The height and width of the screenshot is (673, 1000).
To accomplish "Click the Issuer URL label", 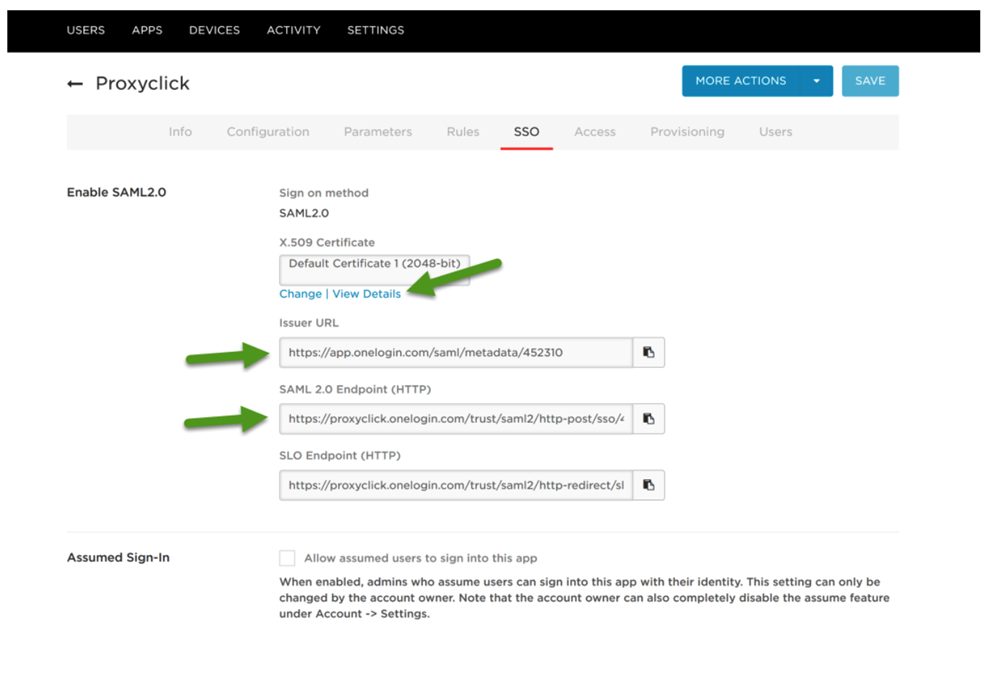I will pos(309,323).
